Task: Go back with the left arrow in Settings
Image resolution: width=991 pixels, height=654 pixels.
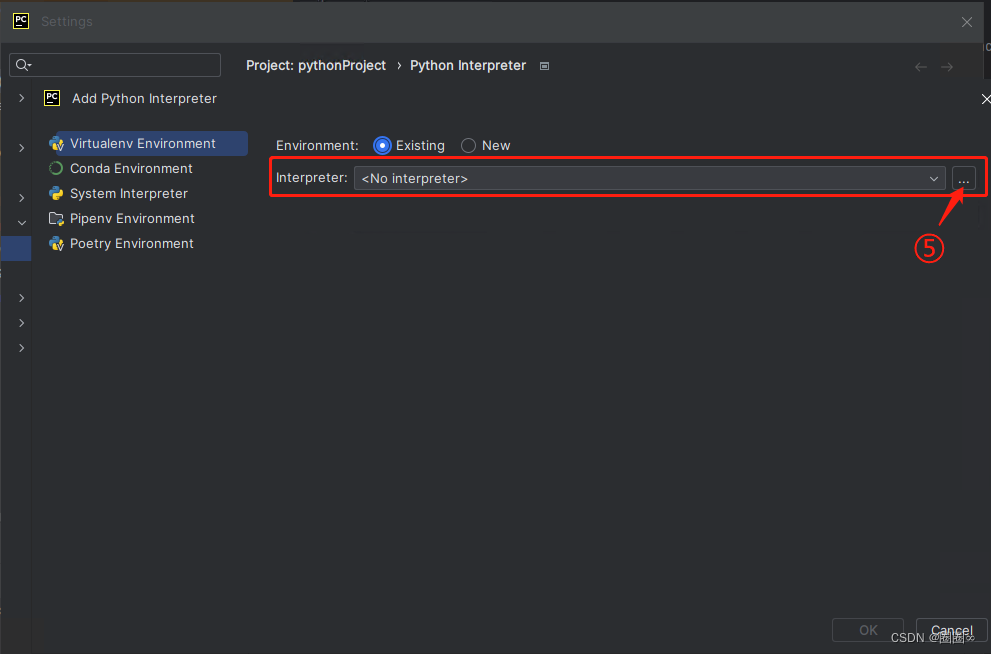Action: [921, 67]
